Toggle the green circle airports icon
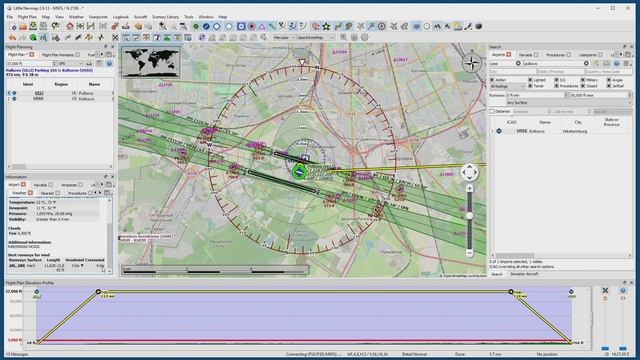The width and height of the screenshot is (640, 360). (x=196, y=27)
